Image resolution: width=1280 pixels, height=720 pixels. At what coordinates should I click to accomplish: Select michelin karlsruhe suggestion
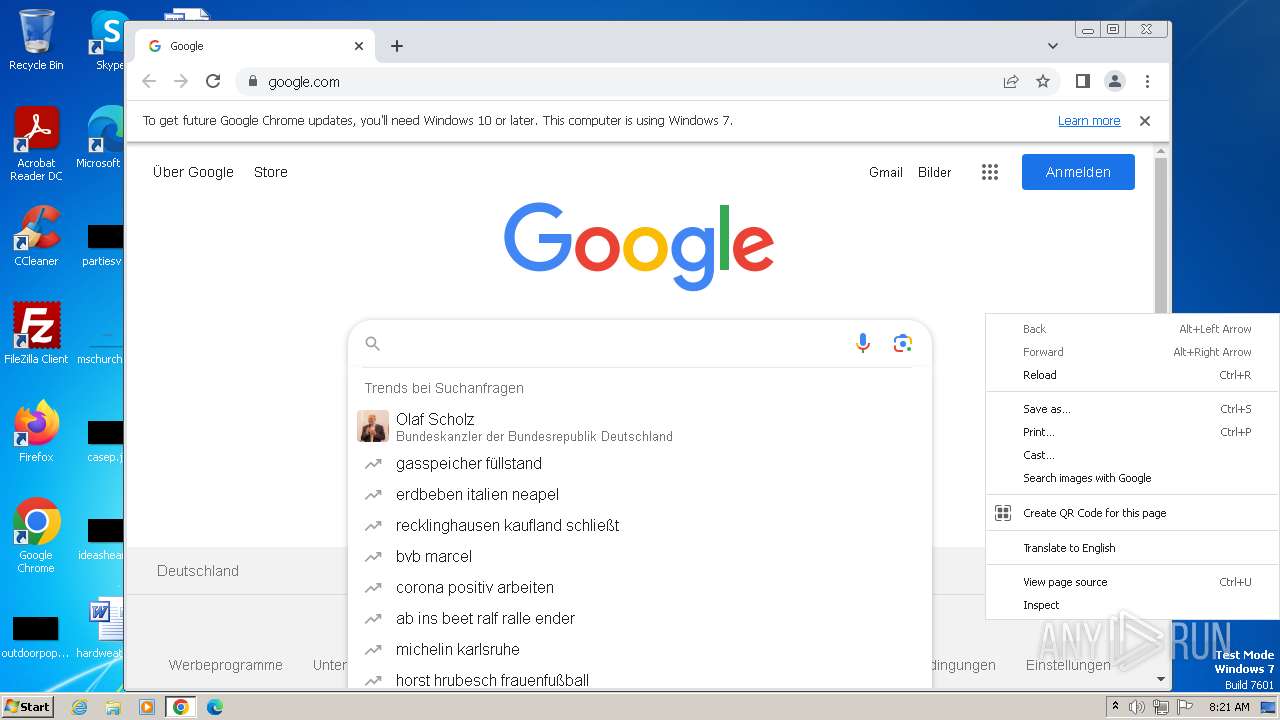point(640,650)
